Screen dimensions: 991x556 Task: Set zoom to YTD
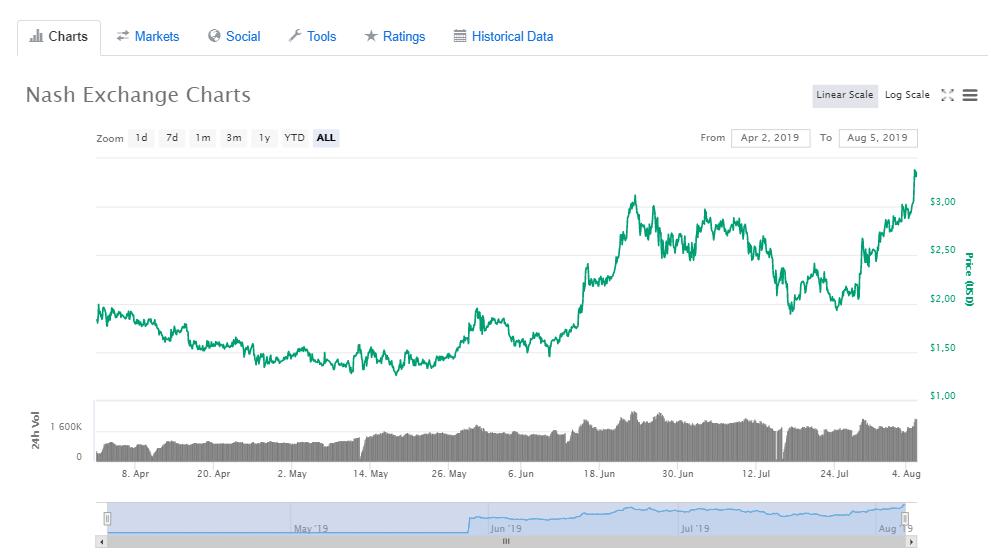295,138
